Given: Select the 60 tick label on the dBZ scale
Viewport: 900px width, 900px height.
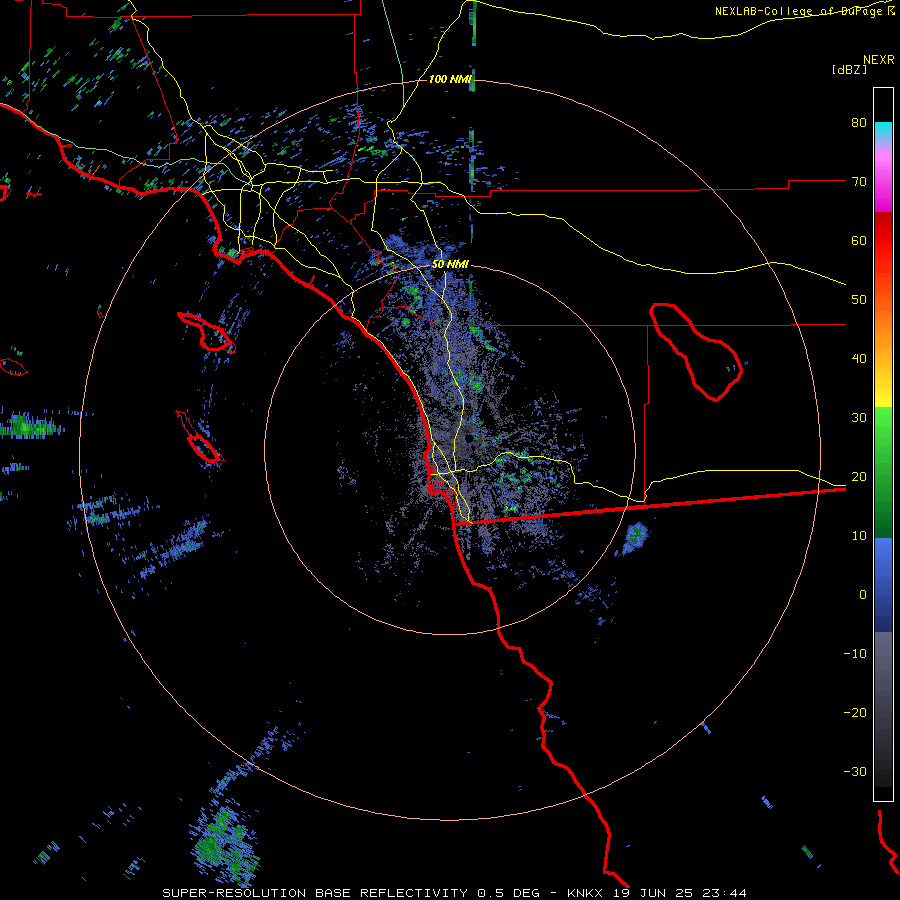Looking at the screenshot, I should coord(859,241).
